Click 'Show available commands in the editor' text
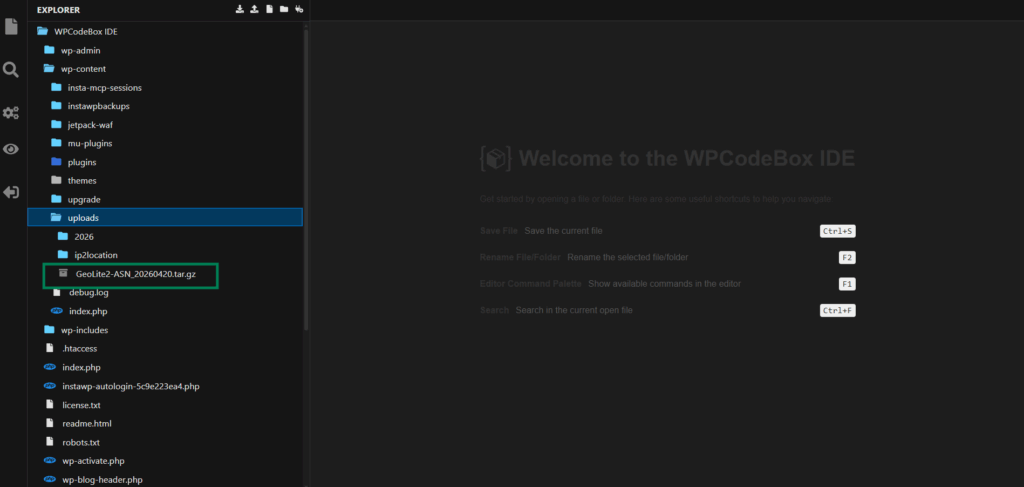 click(x=664, y=284)
